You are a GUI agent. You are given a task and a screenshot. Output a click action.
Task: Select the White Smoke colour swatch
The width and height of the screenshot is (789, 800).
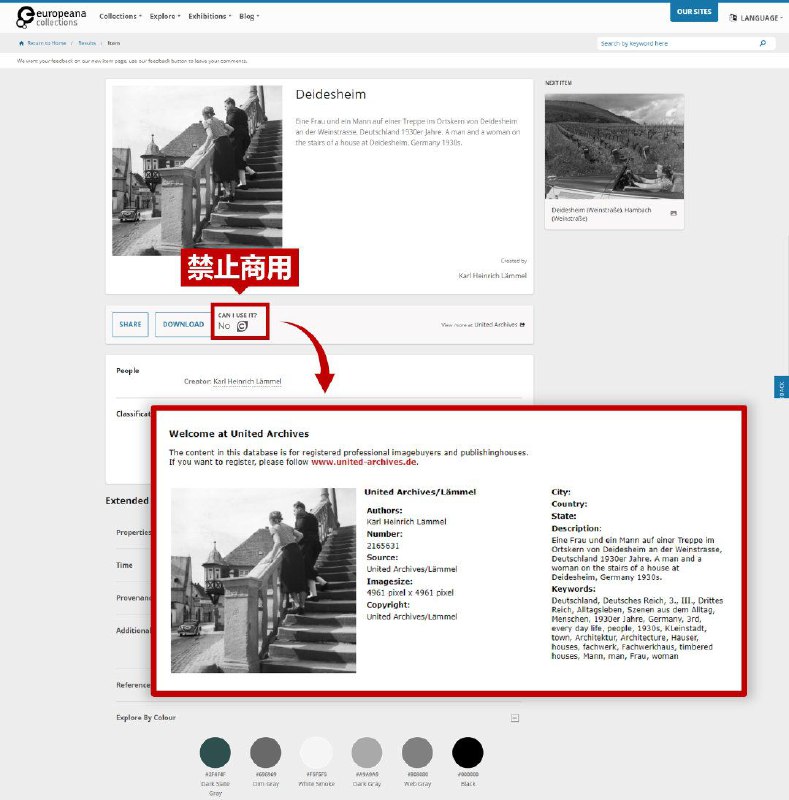(x=316, y=753)
